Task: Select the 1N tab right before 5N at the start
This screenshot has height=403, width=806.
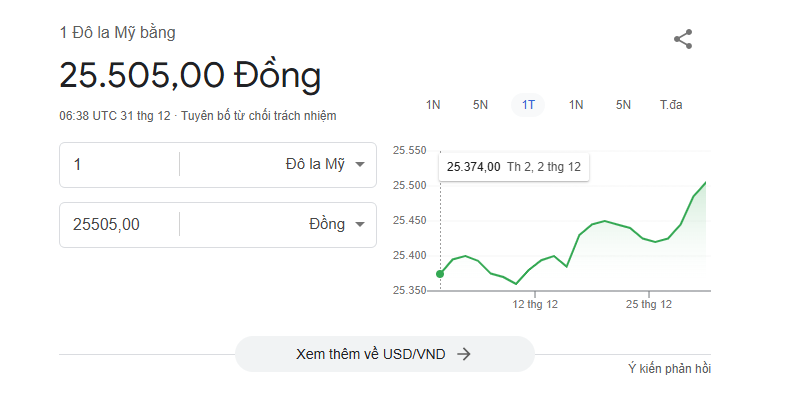Action: coord(433,105)
